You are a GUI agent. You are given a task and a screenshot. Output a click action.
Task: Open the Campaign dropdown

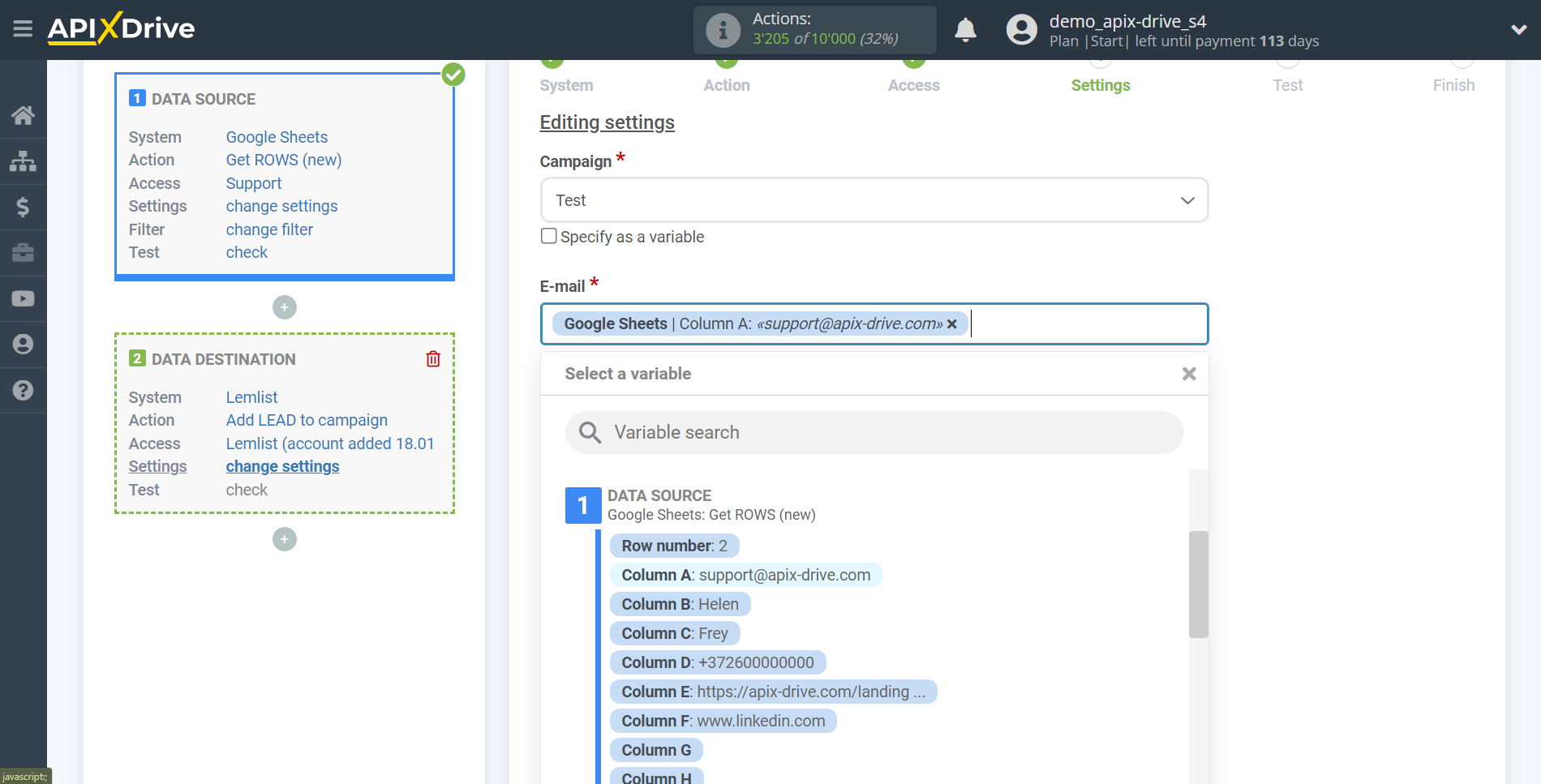click(x=874, y=200)
